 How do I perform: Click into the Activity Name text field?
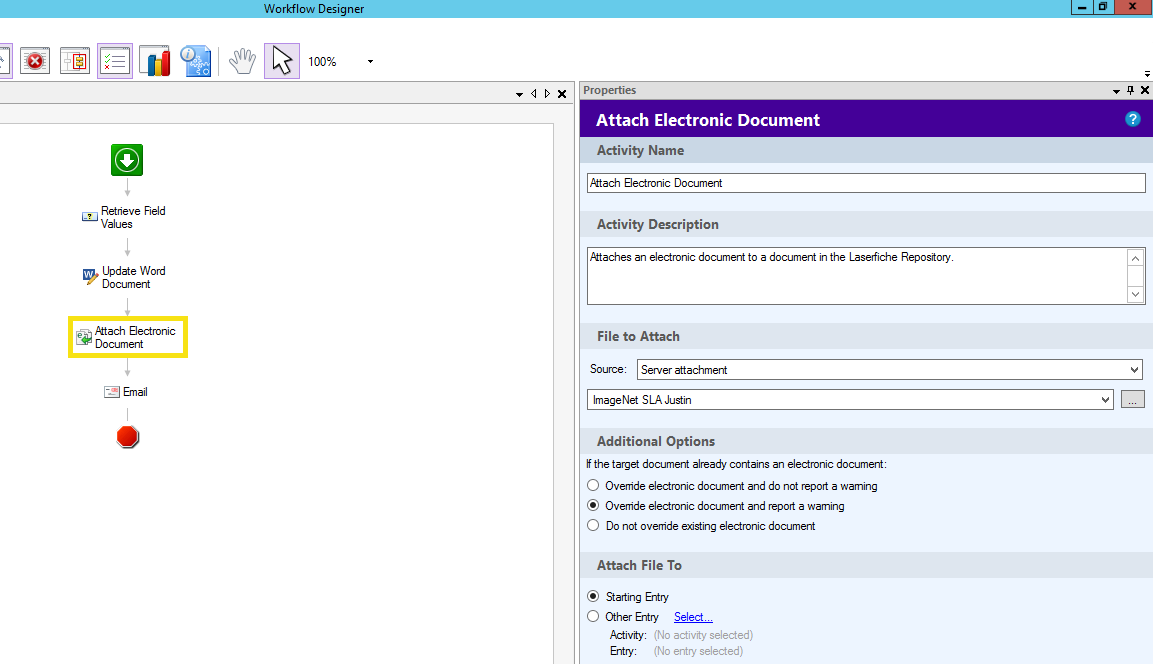click(x=865, y=183)
